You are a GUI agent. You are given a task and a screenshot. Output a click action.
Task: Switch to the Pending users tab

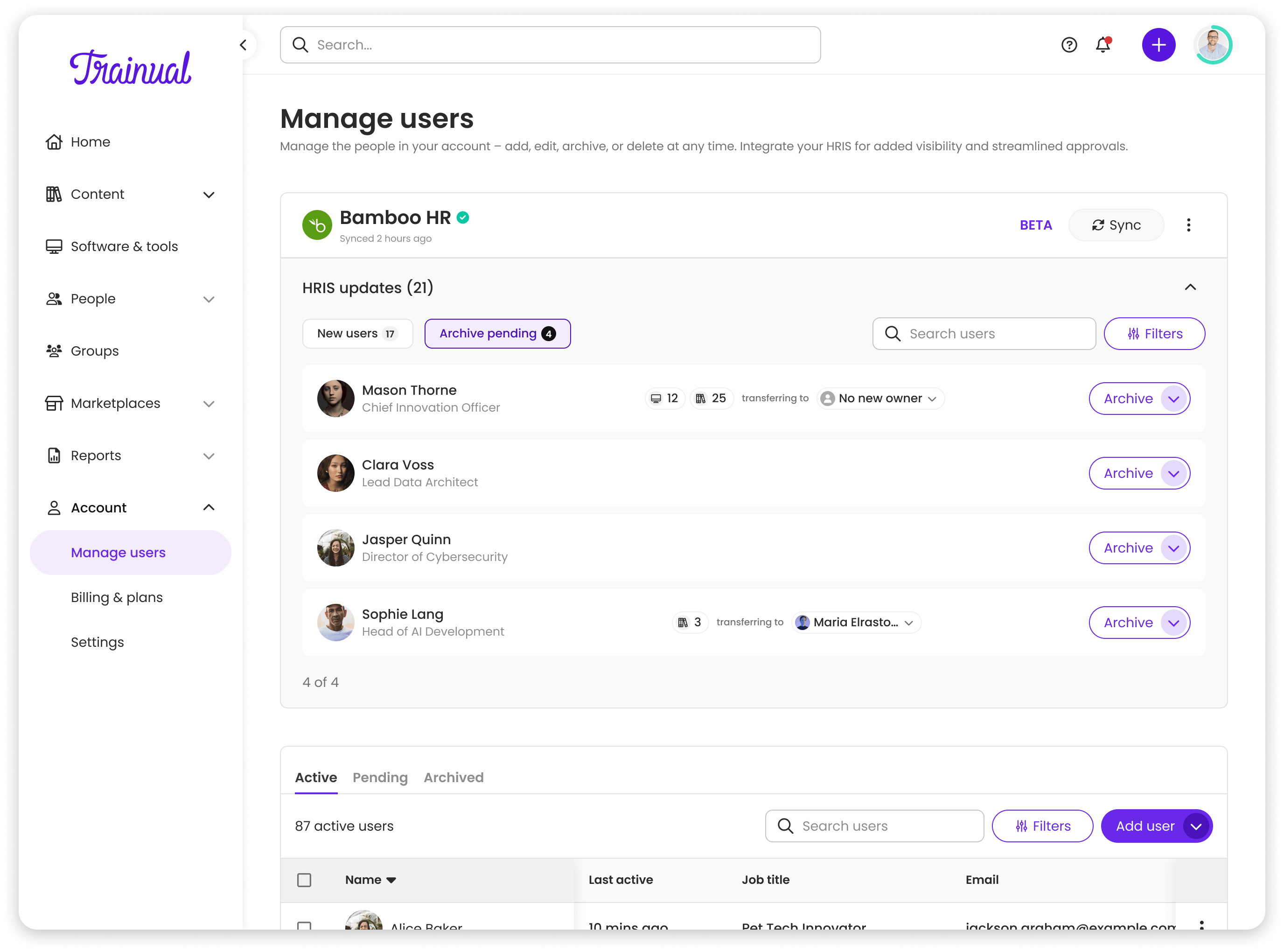coord(380,777)
